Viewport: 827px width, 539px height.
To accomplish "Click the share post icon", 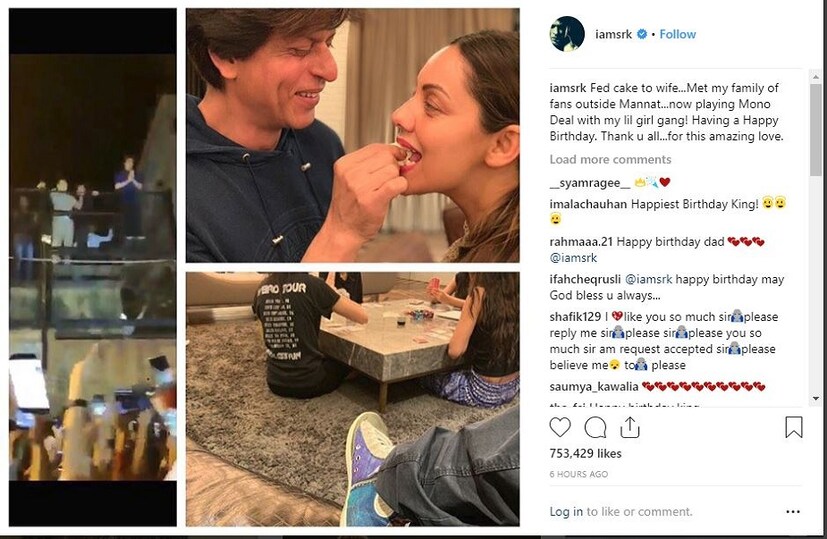I will click(x=630, y=427).
